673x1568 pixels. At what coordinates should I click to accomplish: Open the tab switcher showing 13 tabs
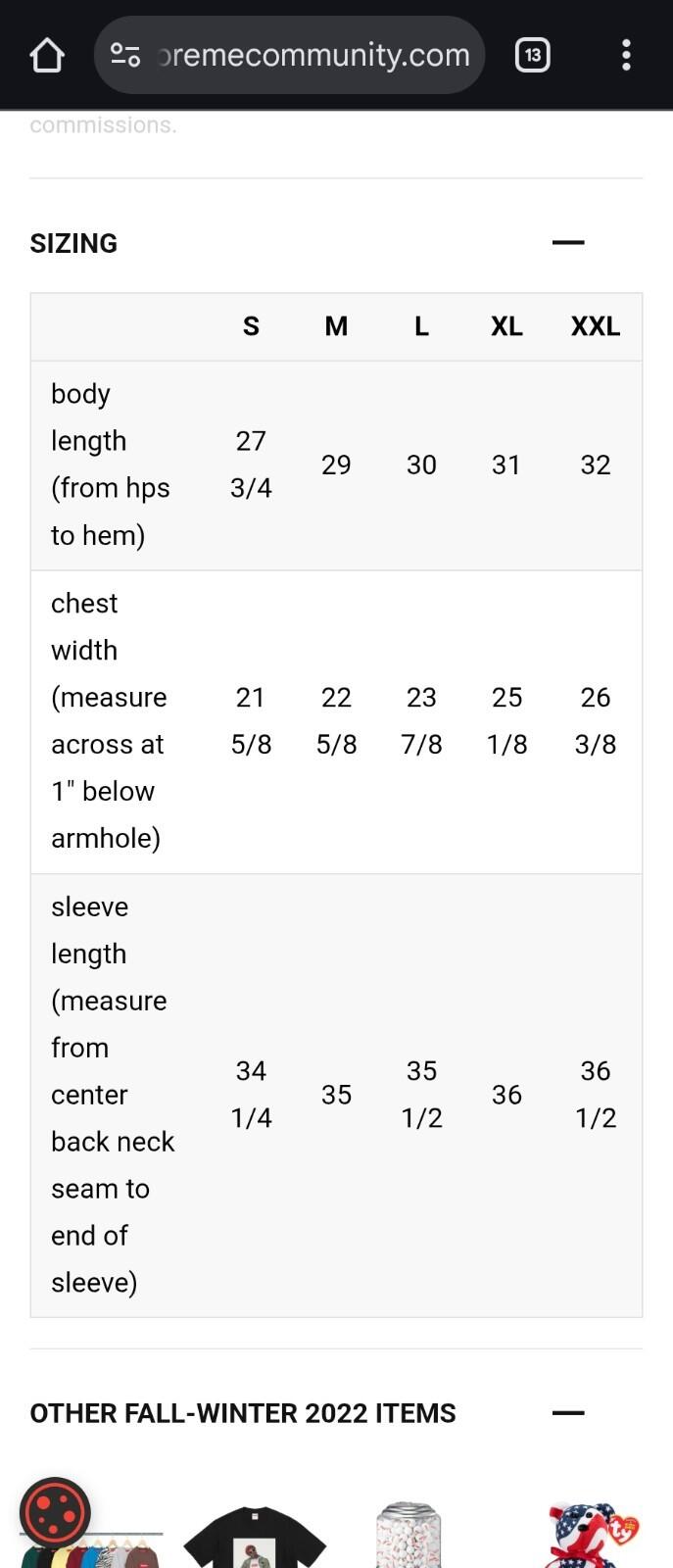532,55
